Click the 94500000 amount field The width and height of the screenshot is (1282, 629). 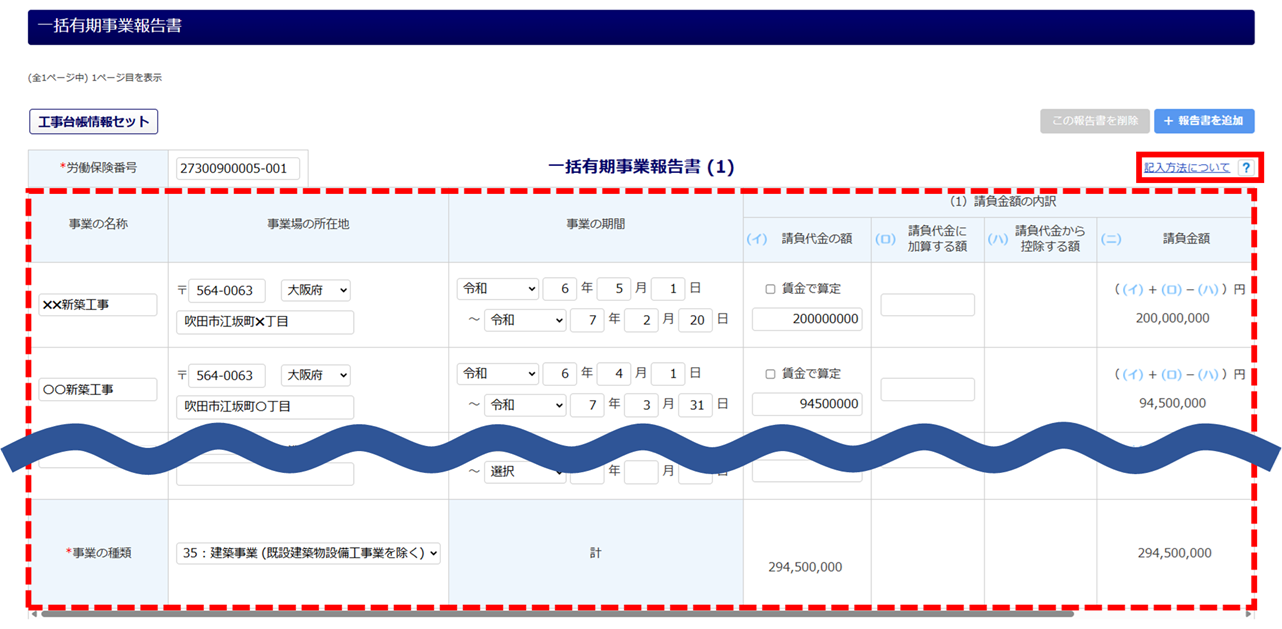click(x=807, y=404)
